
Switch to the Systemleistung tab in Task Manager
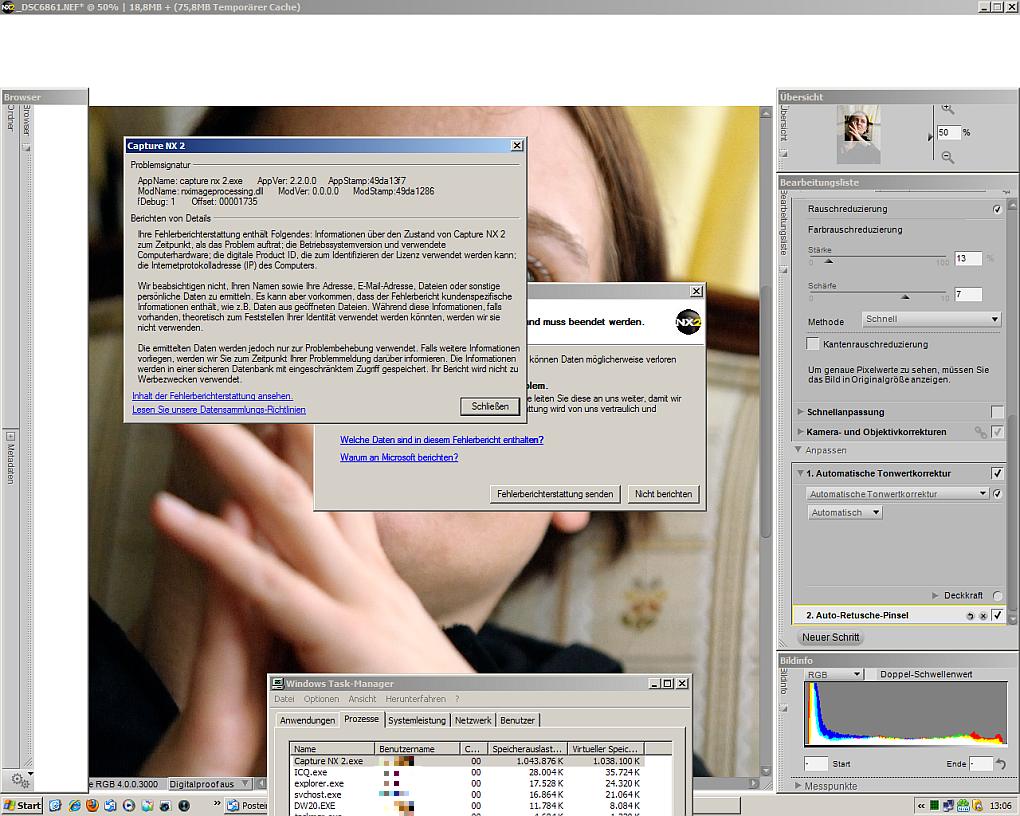pos(417,720)
